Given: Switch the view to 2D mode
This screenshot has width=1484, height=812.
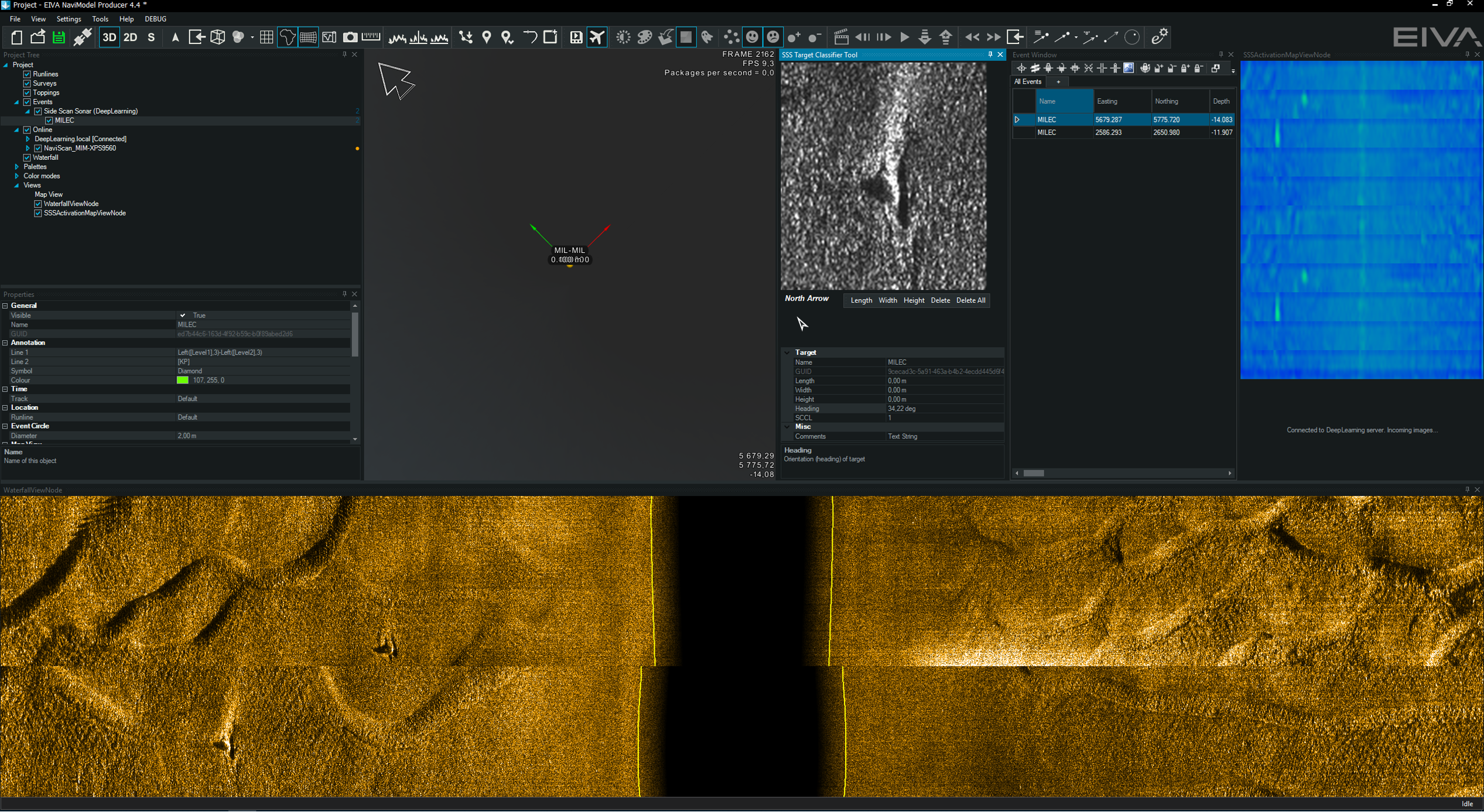Looking at the screenshot, I should coord(130,37).
